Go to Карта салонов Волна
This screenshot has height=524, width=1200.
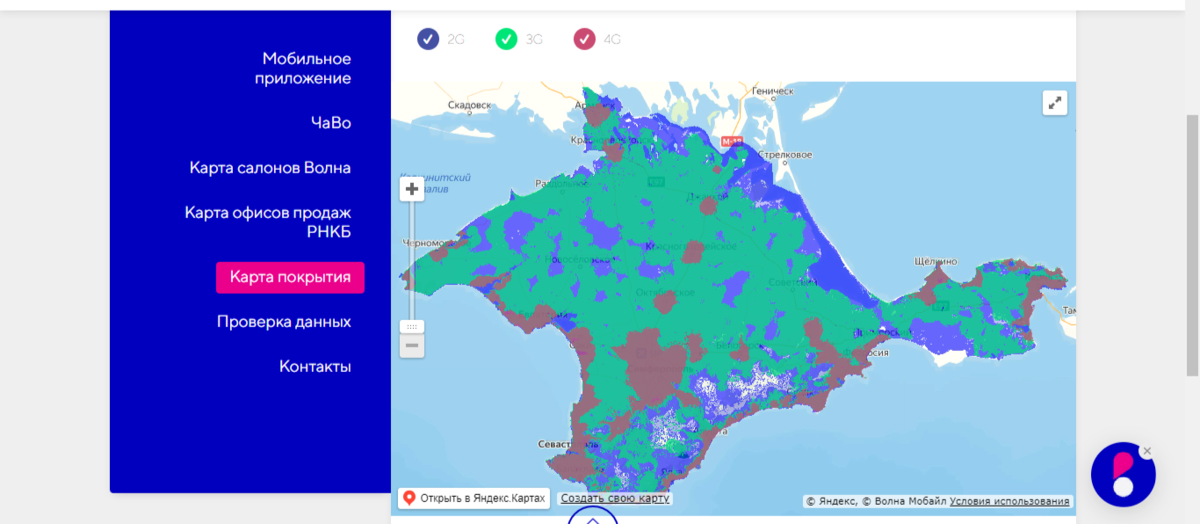point(270,167)
